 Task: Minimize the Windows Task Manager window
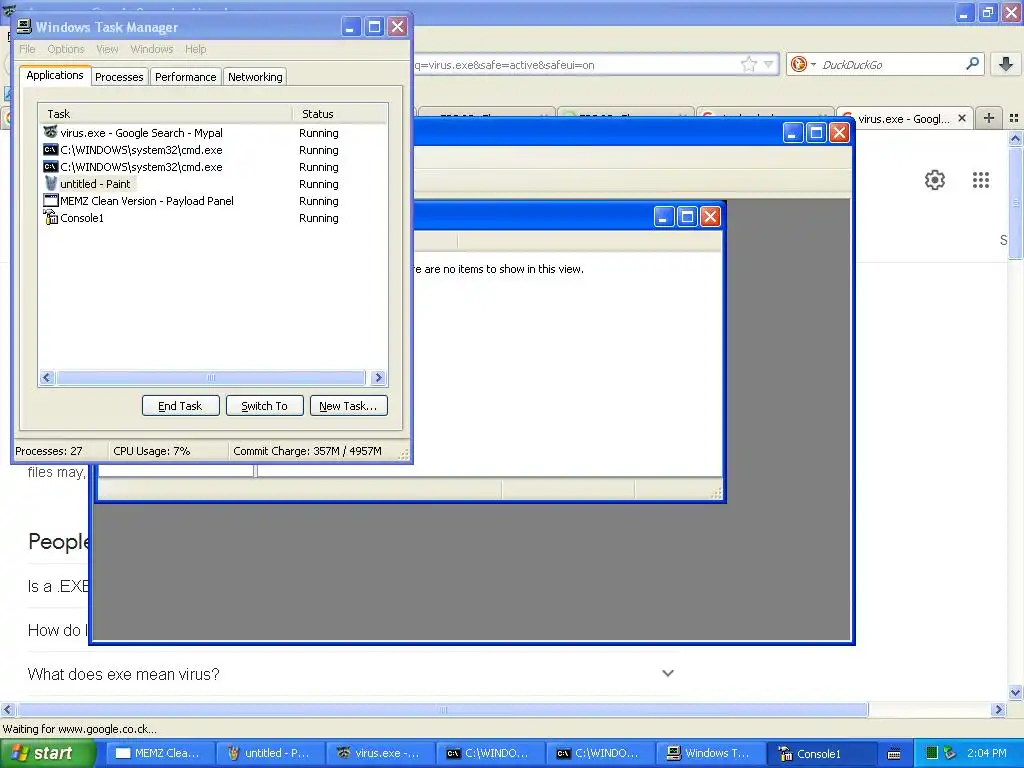(350, 27)
